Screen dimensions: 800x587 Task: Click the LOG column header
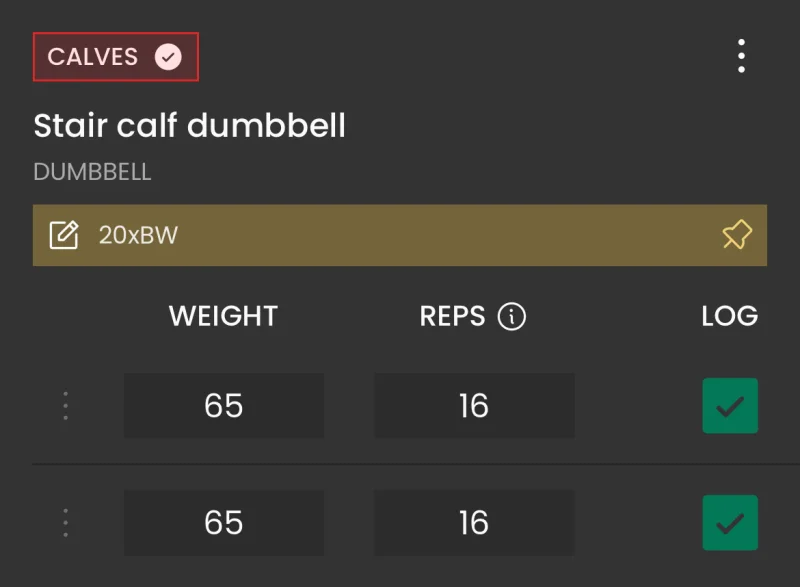pos(730,316)
